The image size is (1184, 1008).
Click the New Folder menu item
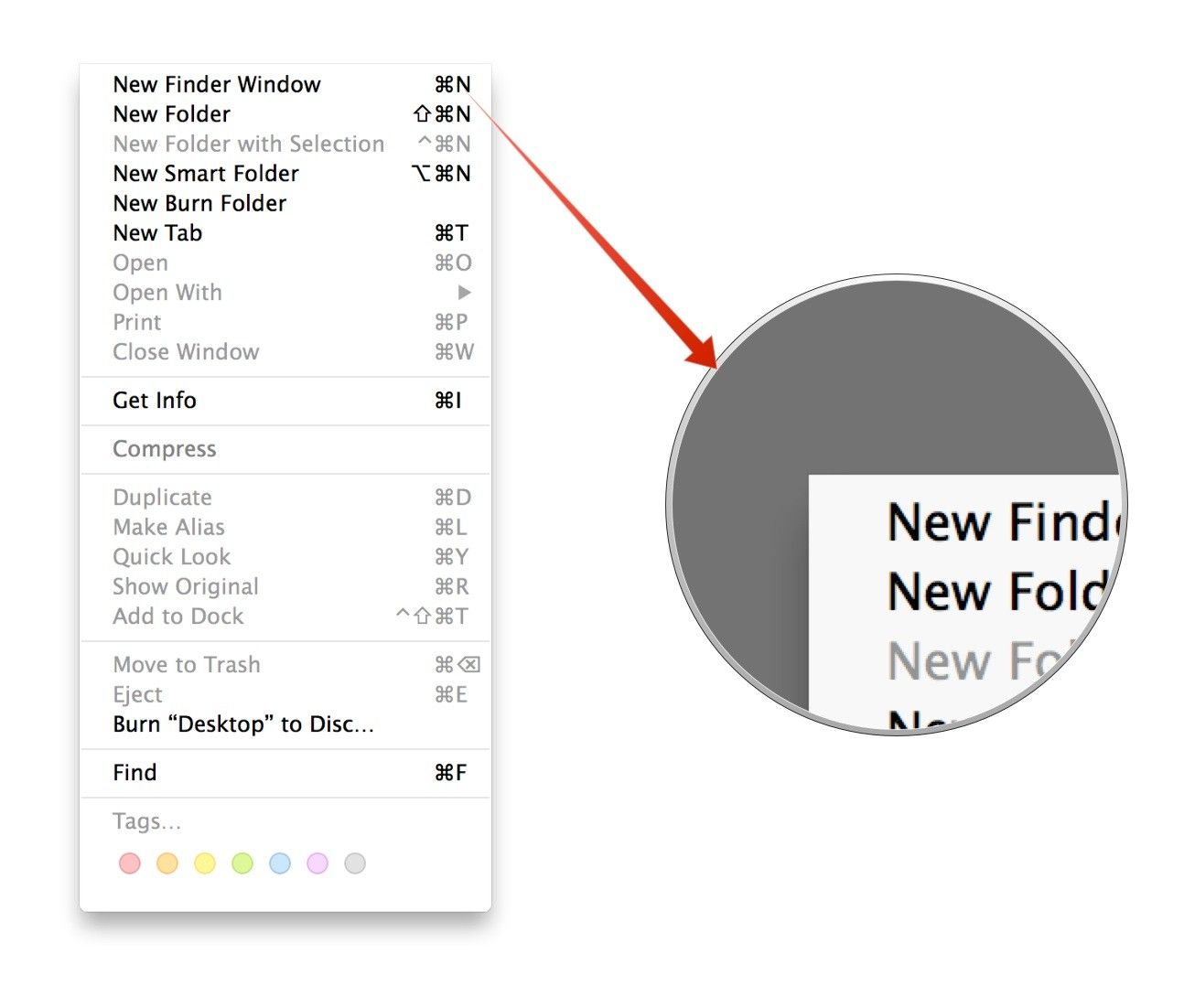(x=172, y=114)
